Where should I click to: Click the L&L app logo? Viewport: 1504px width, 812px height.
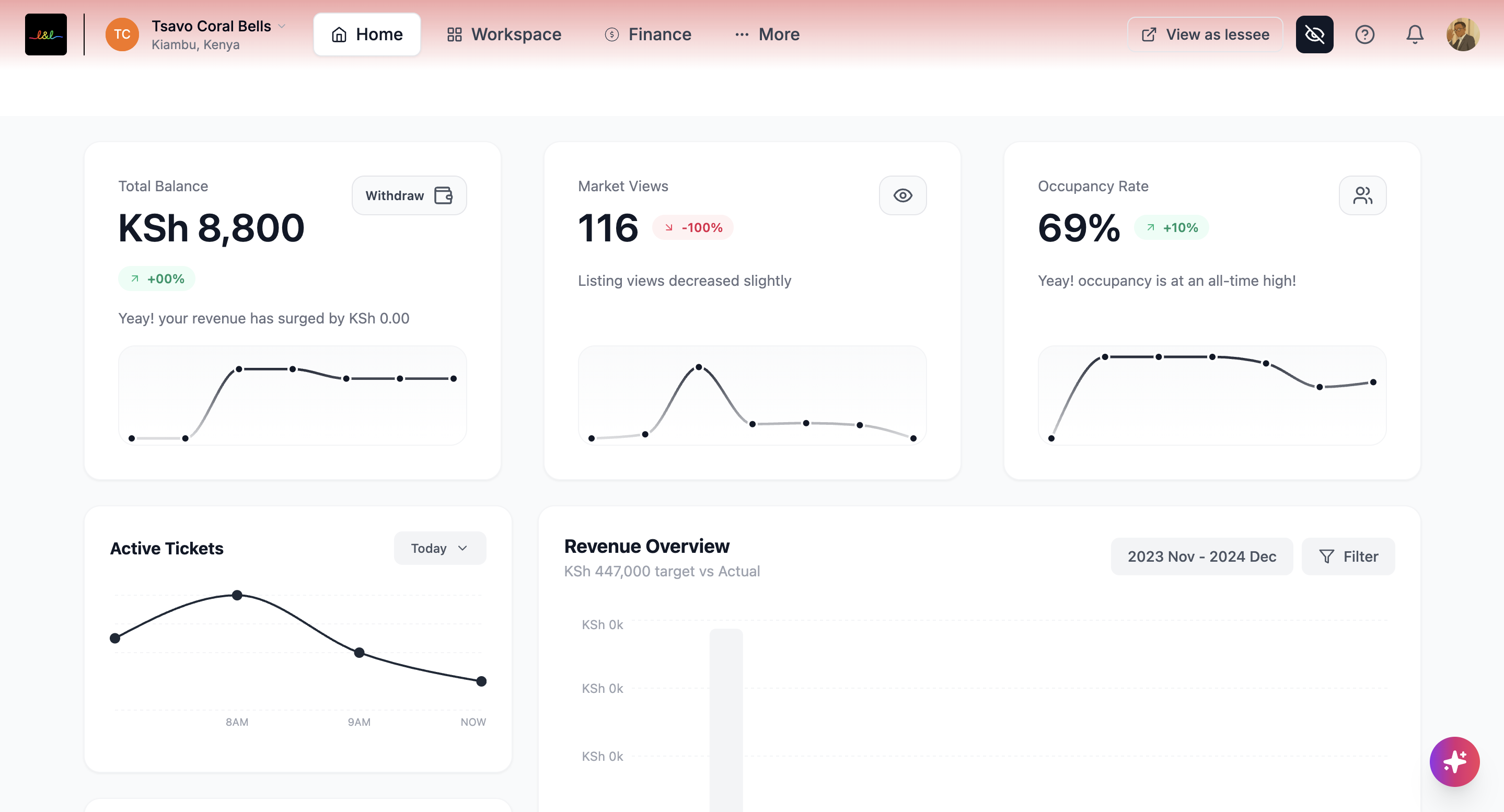45,34
